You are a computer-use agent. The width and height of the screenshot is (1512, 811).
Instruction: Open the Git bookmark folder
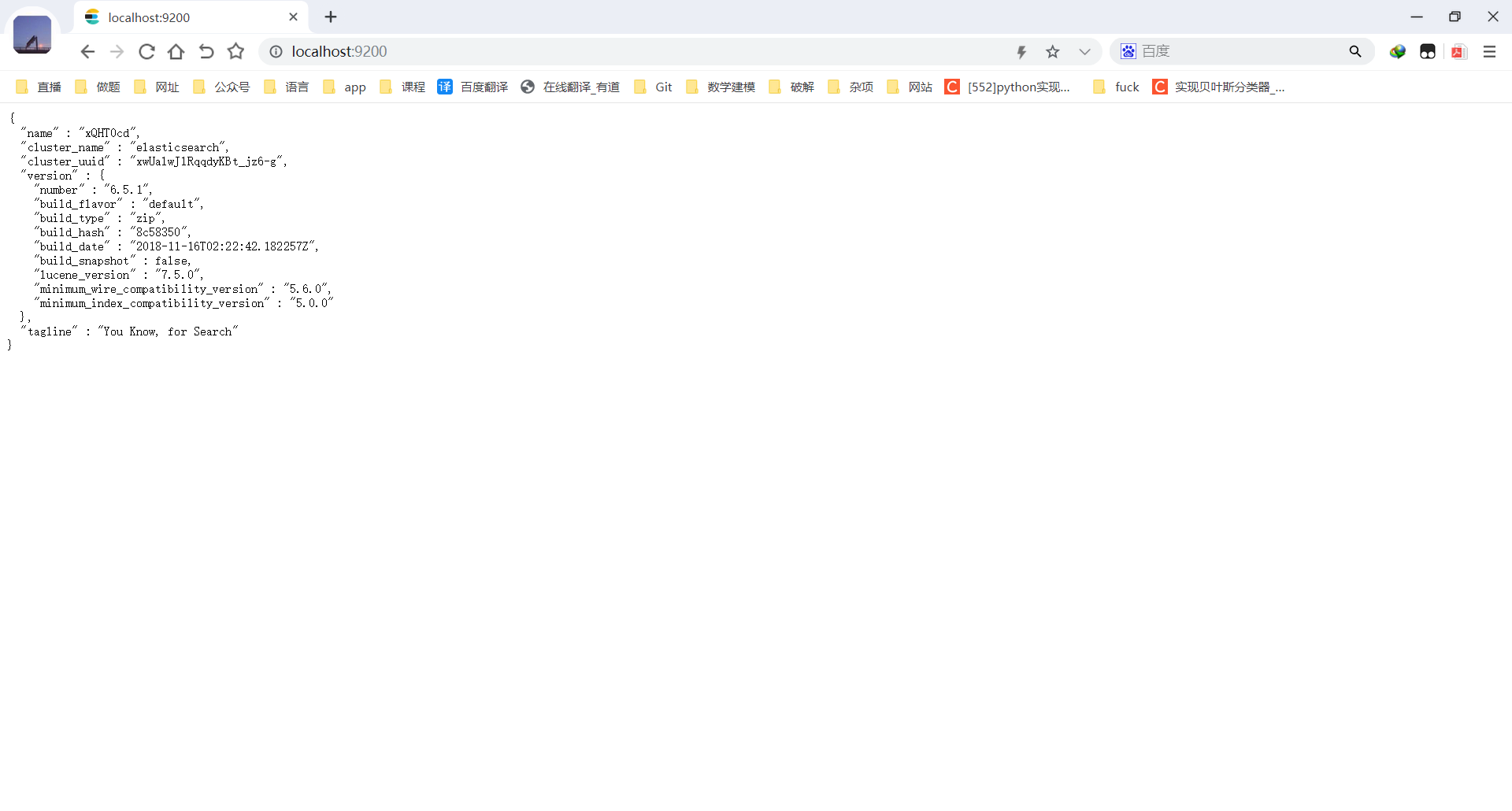tap(654, 87)
